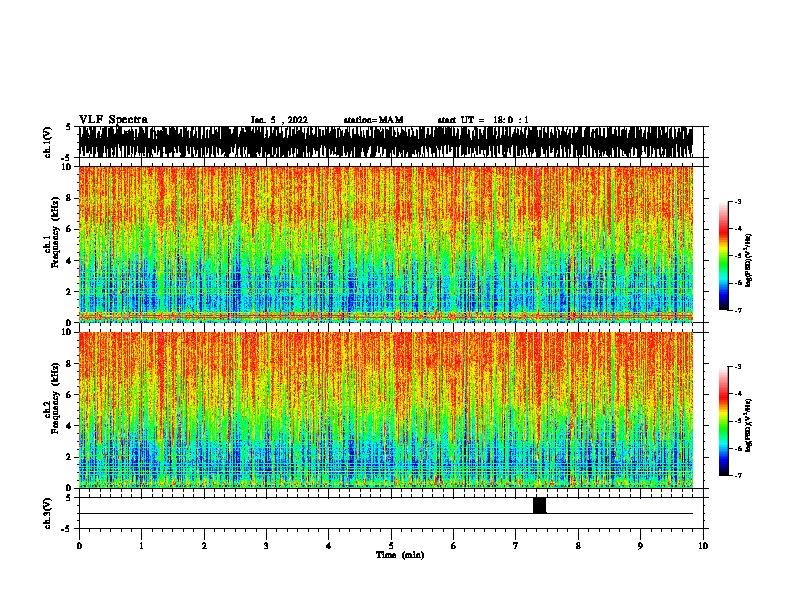Click the "10" tick on the time axis

point(703,546)
